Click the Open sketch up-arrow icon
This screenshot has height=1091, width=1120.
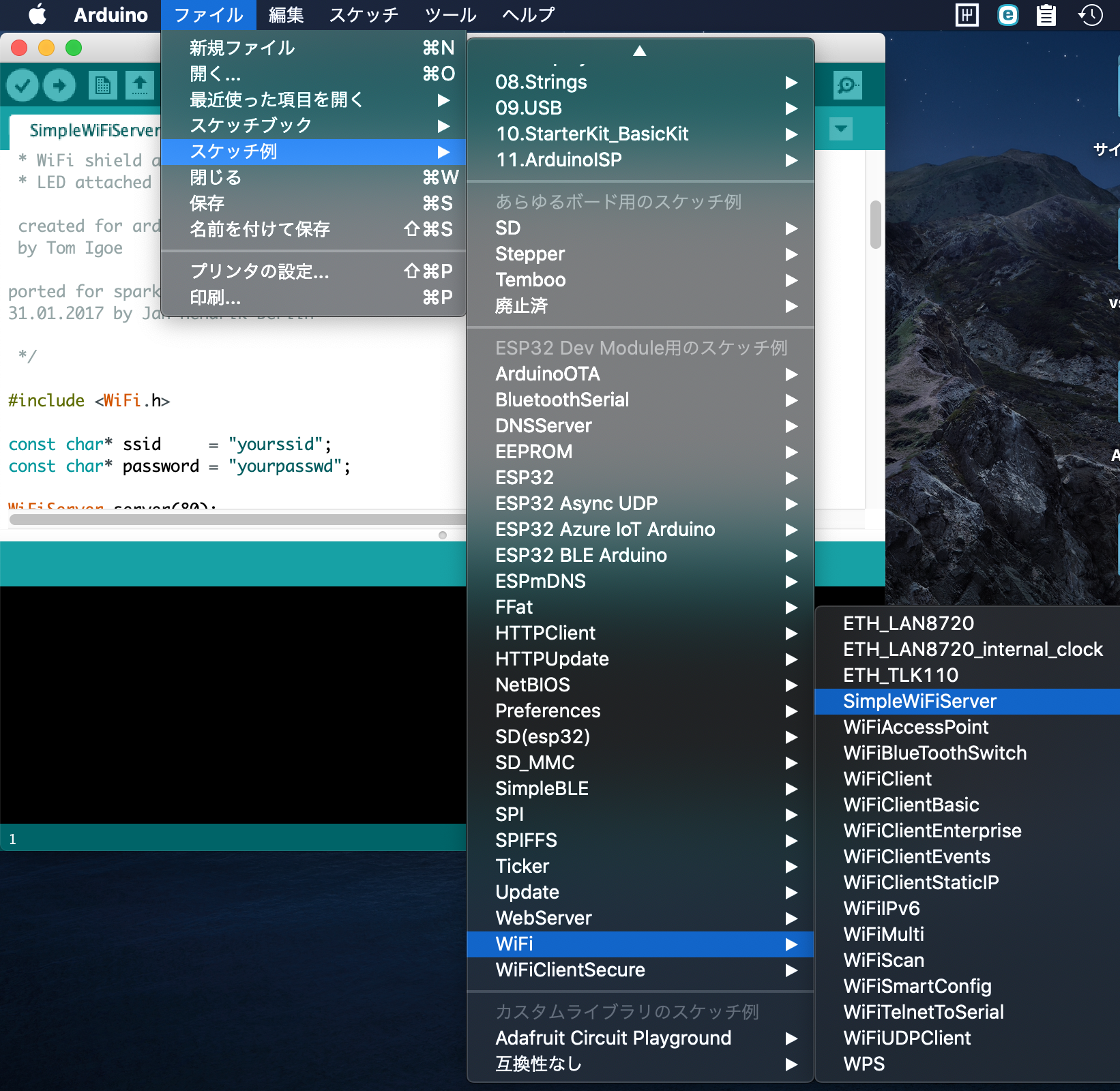pyautogui.click(x=140, y=85)
